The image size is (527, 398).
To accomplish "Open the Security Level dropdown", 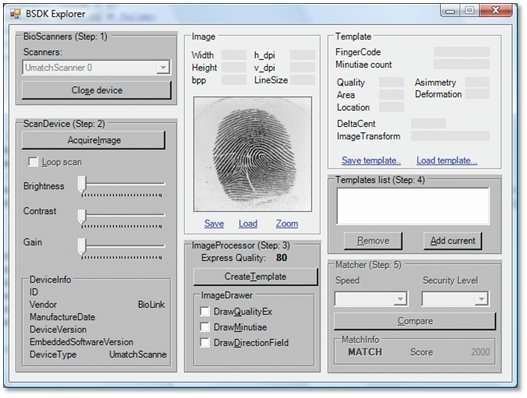I will coord(455,298).
